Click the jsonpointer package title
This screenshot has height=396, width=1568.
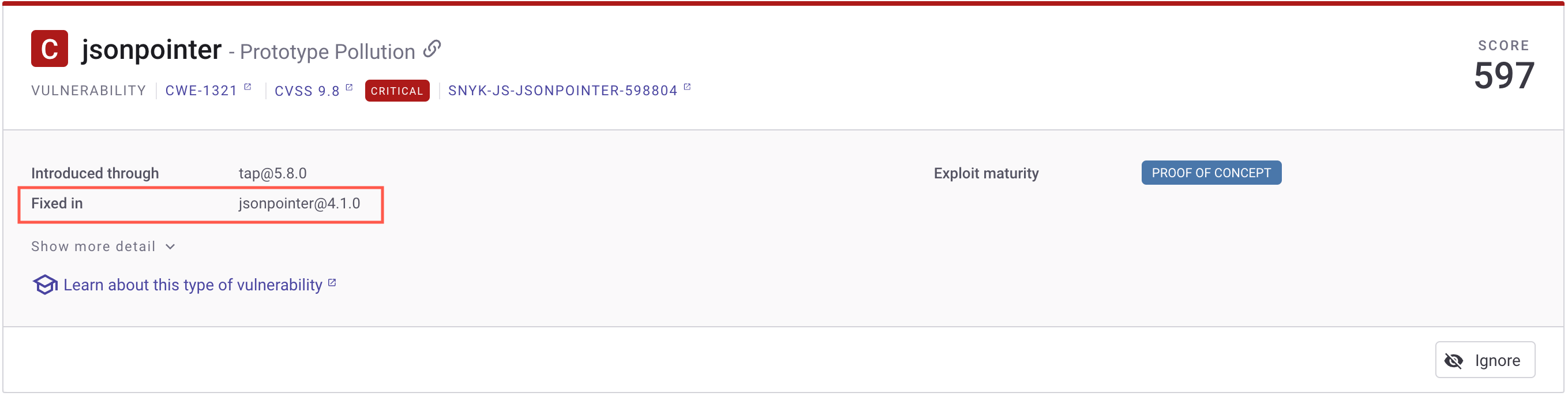click(152, 49)
